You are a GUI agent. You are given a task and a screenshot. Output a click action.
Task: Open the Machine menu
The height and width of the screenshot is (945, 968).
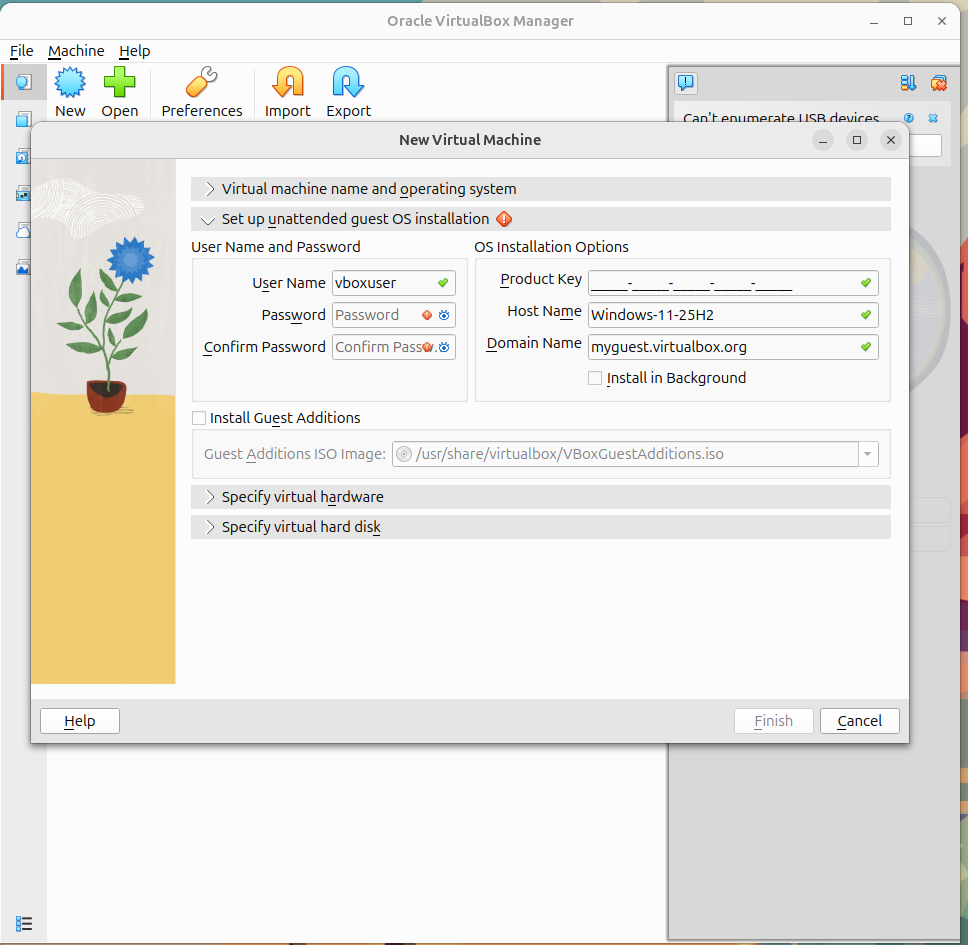pos(76,51)
